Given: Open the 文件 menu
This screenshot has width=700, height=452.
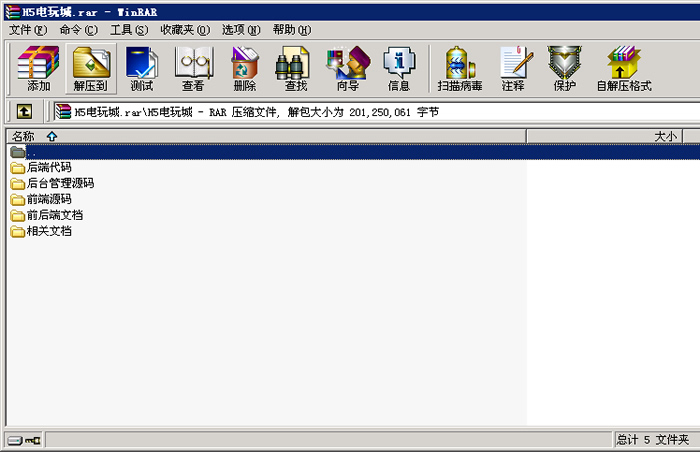Looking at the screenshot, I should click(28, 30).
